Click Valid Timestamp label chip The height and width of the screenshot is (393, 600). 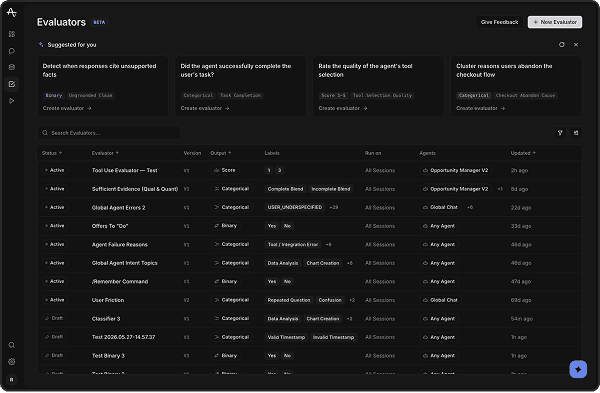(x=286, y=337)
